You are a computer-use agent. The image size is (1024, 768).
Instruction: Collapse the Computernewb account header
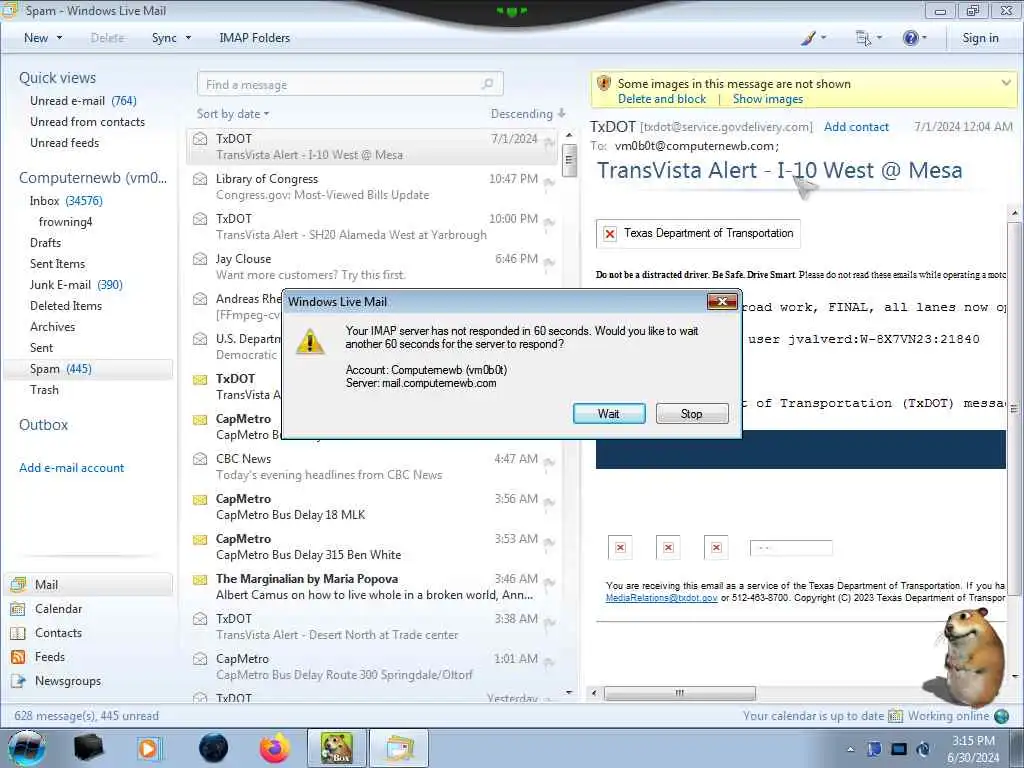pos(93,178)
